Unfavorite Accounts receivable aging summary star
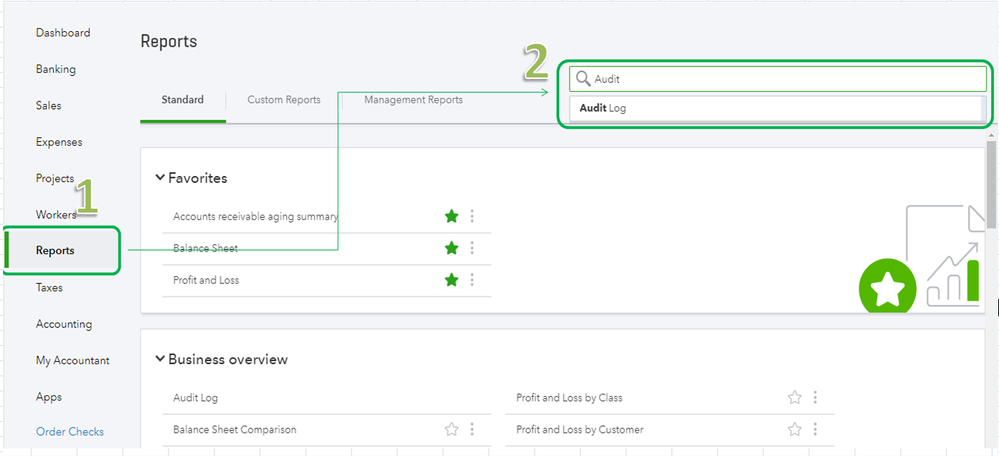This screenshot has width=999, height=456. [451, 216]
